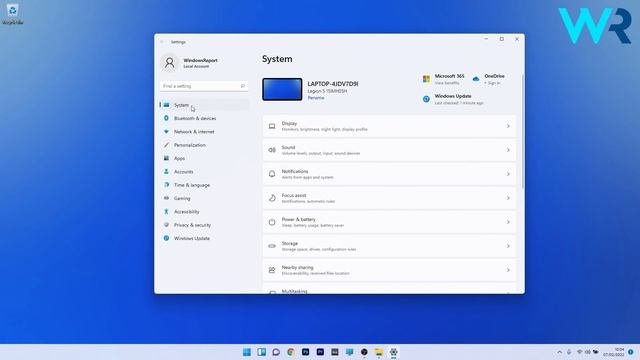
Task: Switch to Accounts settings
Action: (204, 172)
